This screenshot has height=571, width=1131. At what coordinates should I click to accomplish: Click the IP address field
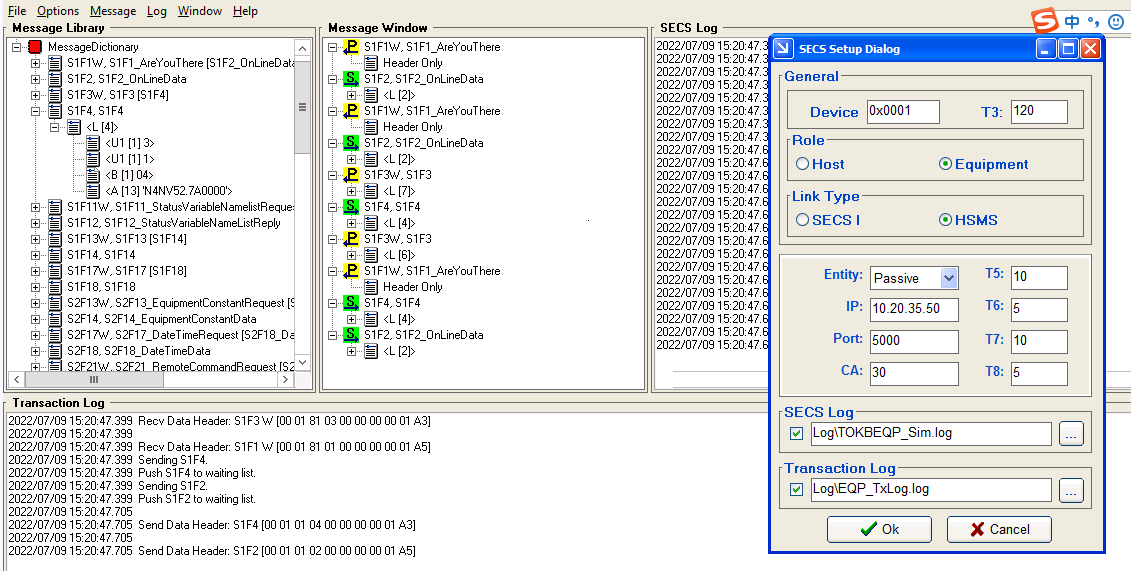[x=914, y=309]
